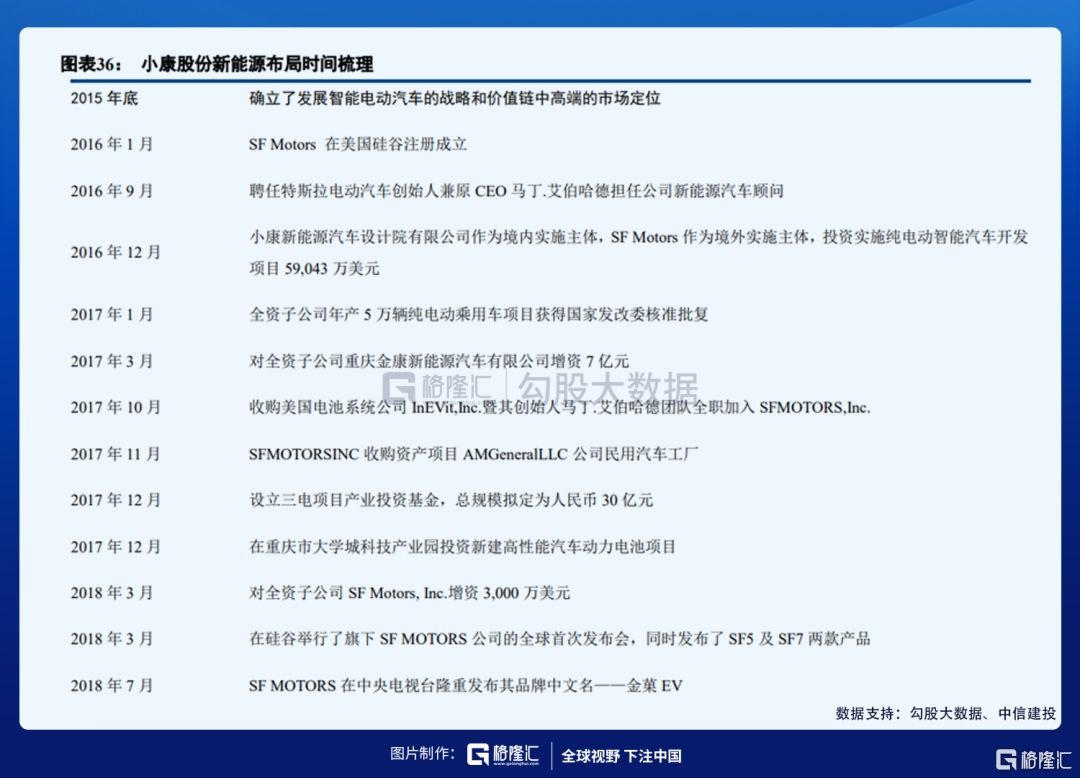
Task: Click the text 小康新能源汽车设计院有限公司 paragraph
Action: [638, 253]
